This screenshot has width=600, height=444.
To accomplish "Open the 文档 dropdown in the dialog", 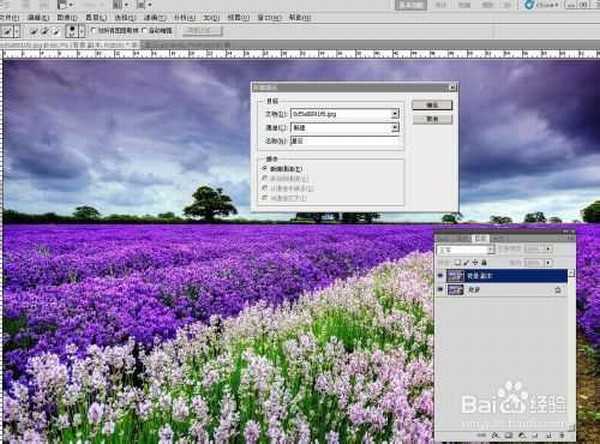I will tap(395, 114).
